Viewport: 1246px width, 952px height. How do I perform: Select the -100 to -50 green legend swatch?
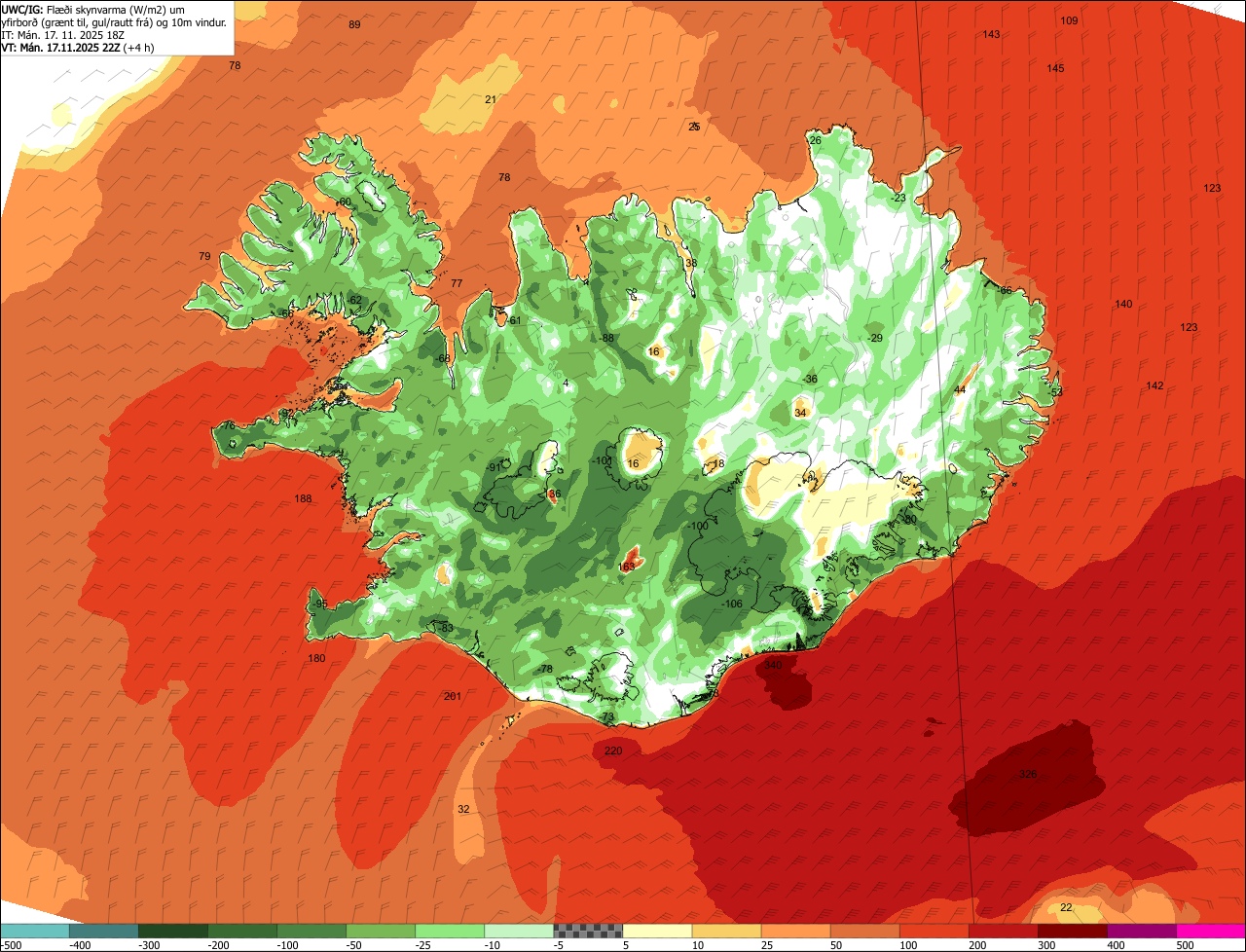(x=311, y=931)
